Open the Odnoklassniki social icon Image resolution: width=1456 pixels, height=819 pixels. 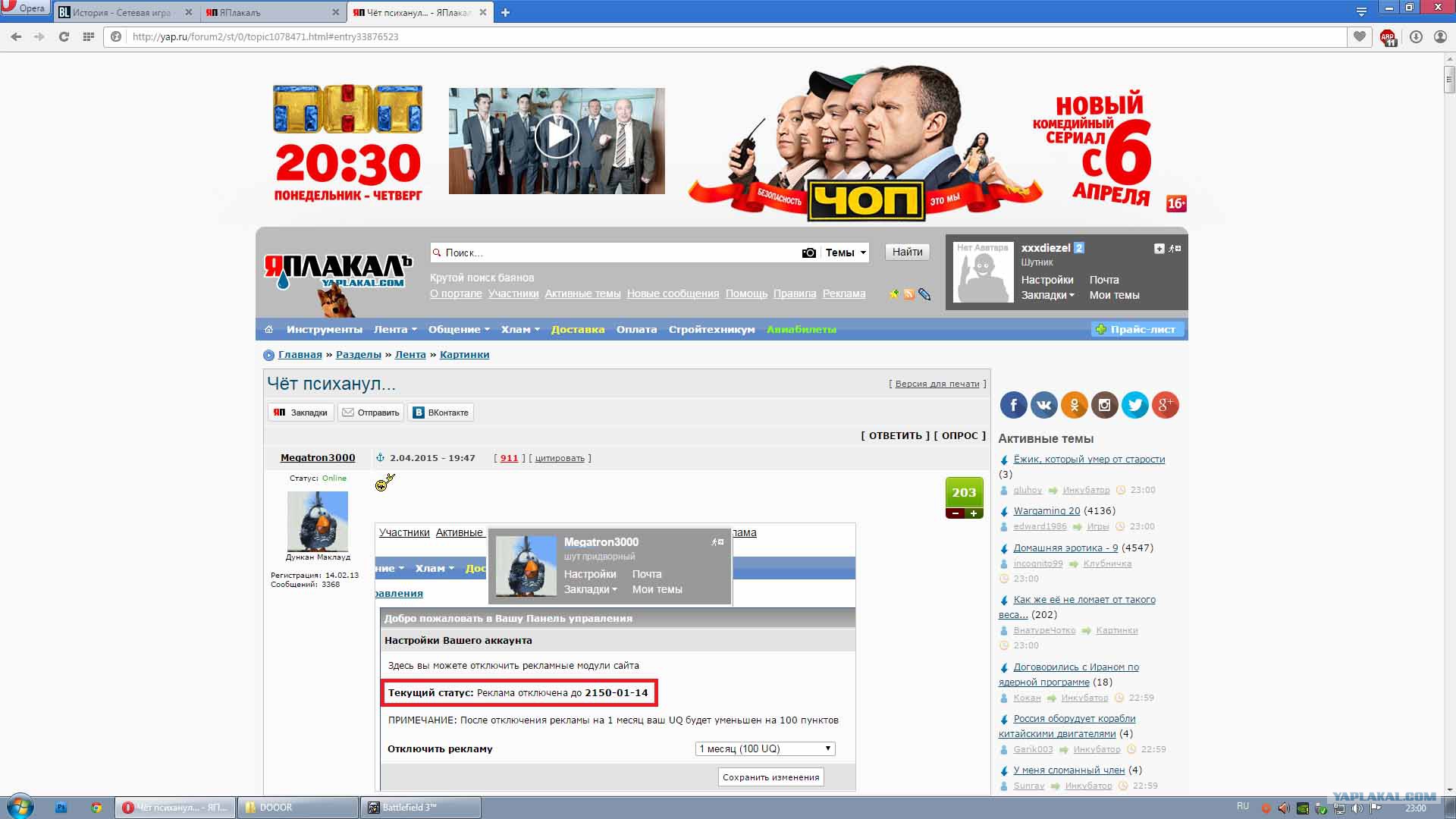[1074, 405]
